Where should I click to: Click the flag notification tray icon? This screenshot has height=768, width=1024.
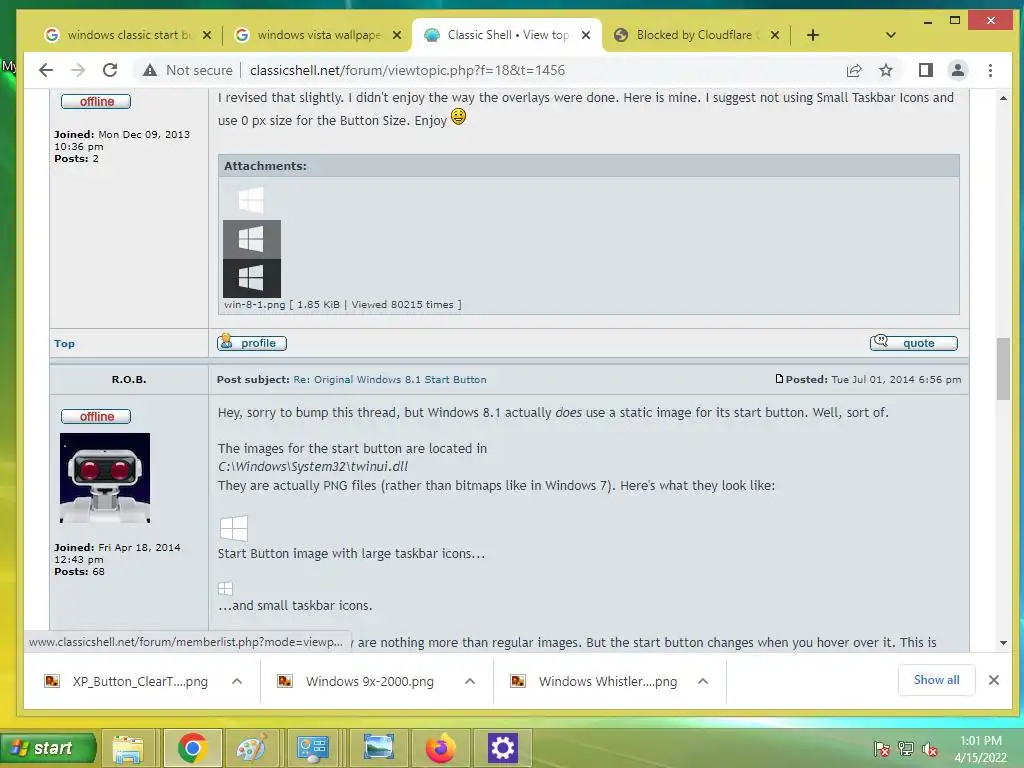pos(882,749)
